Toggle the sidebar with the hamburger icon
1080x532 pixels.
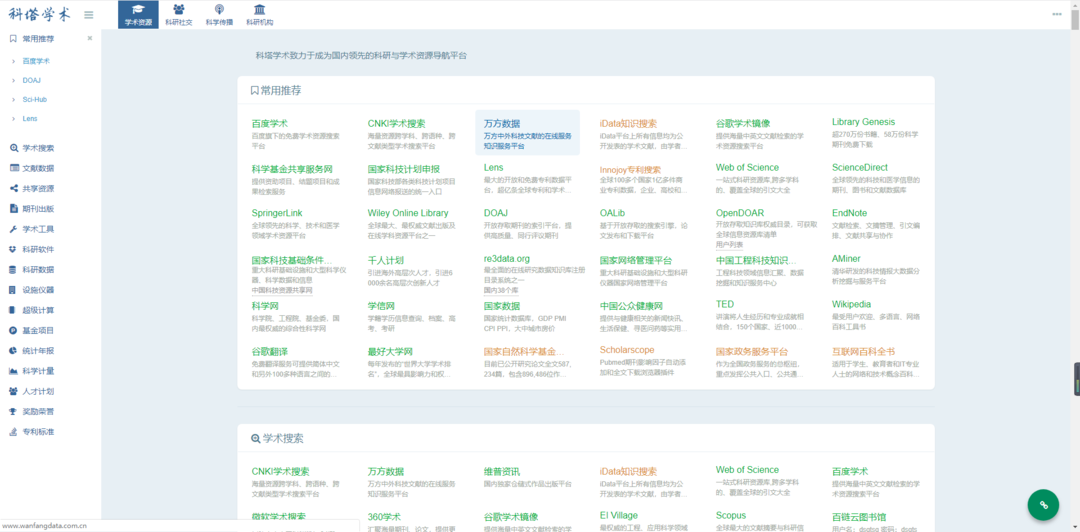click(x=88, y=14)
